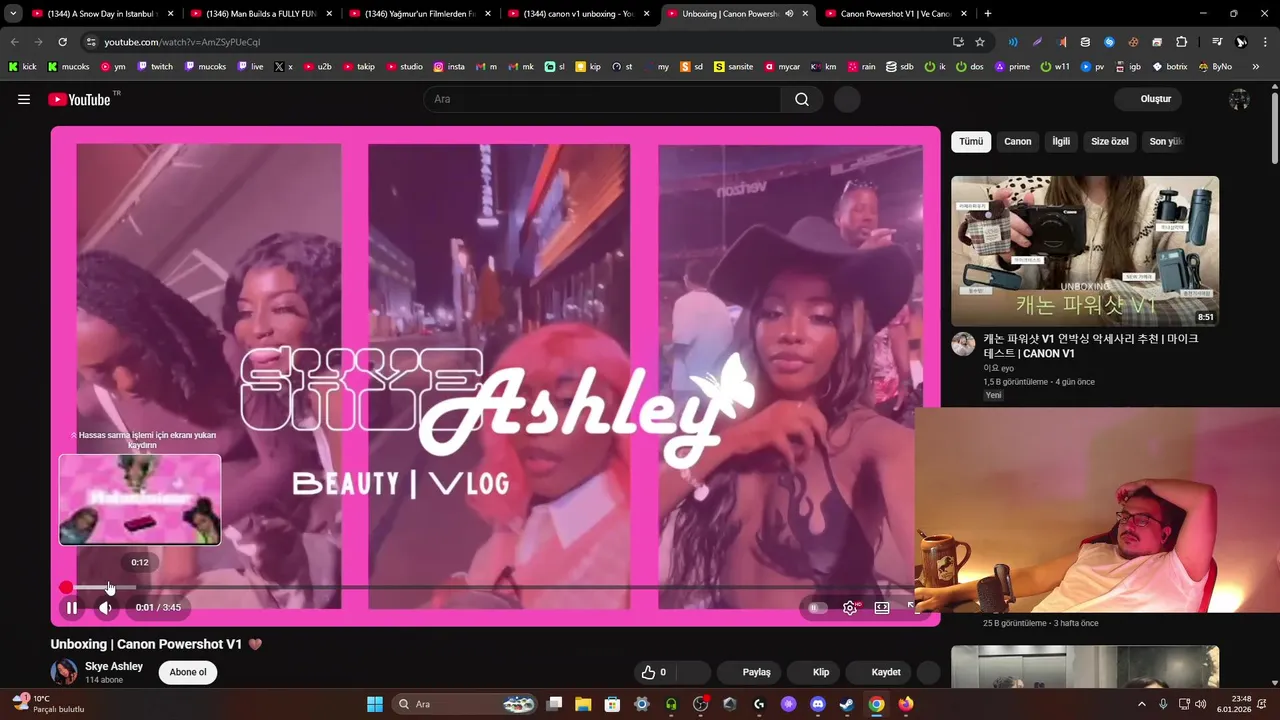This screenshot has height=720, width=1280.
Task: Open Microsoft Store from taskbar
Action: 612,704
